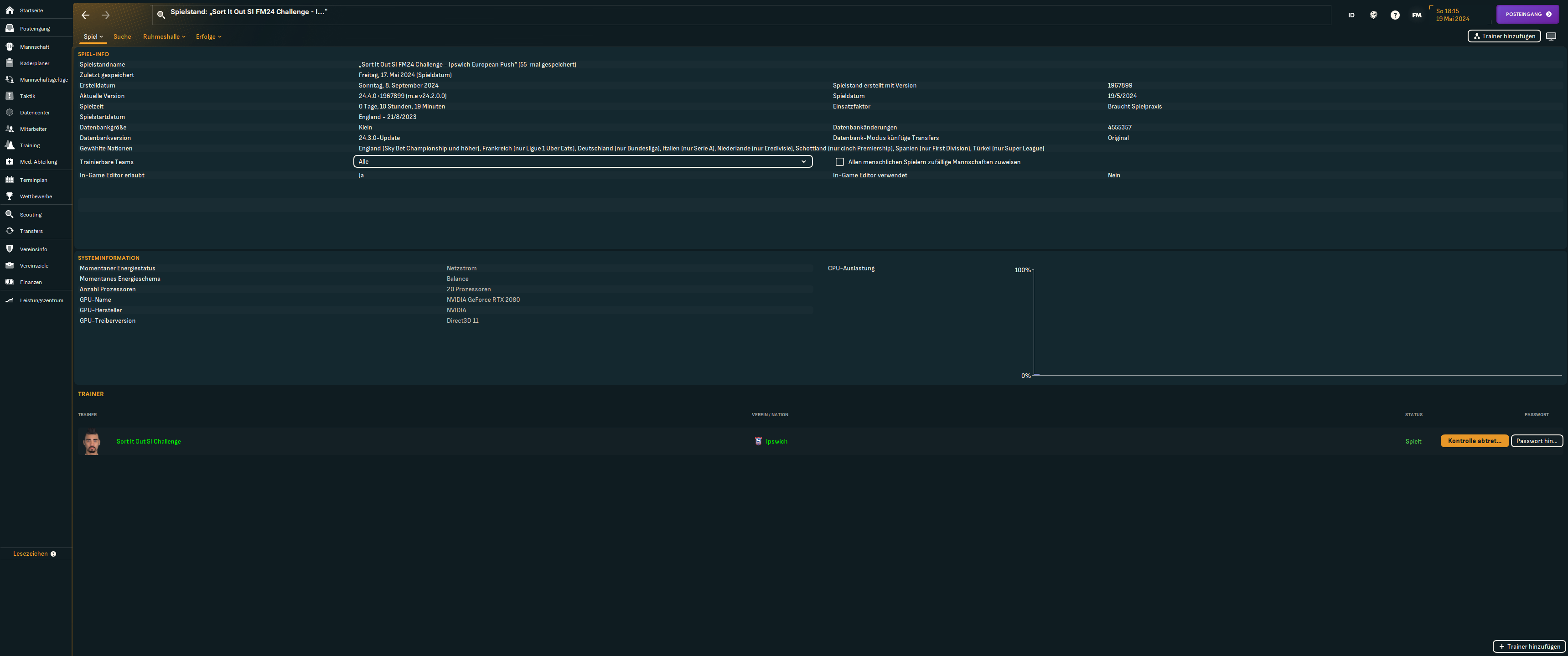Open the Scouting magnifier icon
The width and height of the screenshot is (1568, 656).
tap(9, 215)
